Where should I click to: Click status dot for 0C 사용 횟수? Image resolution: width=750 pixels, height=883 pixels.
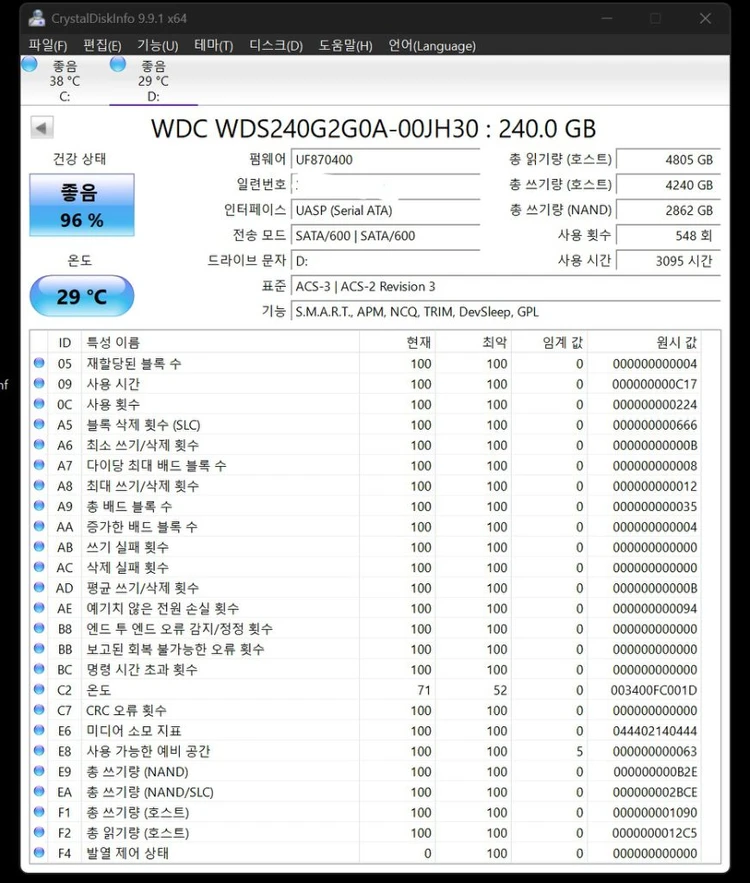coord(39,404)
